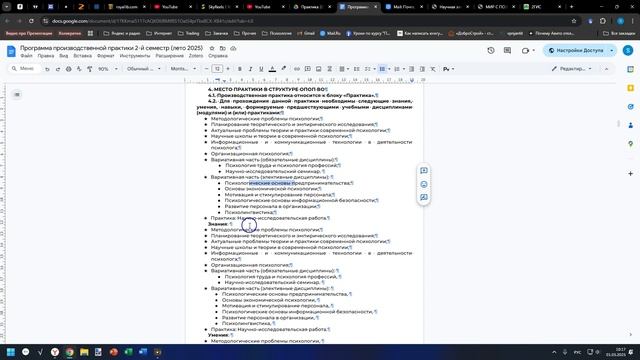The width and height of the screenshot is (640, 360).
Task: Open the text alignment dropdown
Action: pos(343,69)
